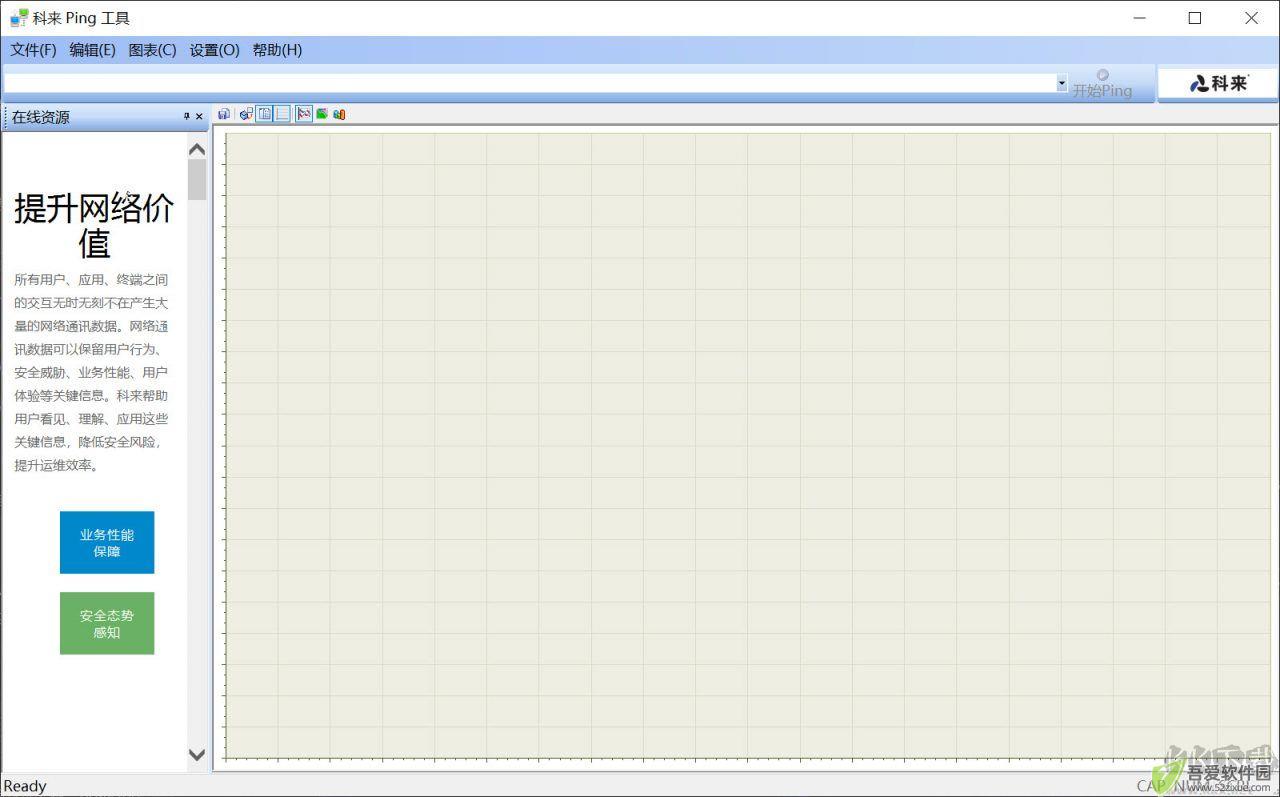
Task: Pin the 在线资源 panel
Action: (186, 117)
